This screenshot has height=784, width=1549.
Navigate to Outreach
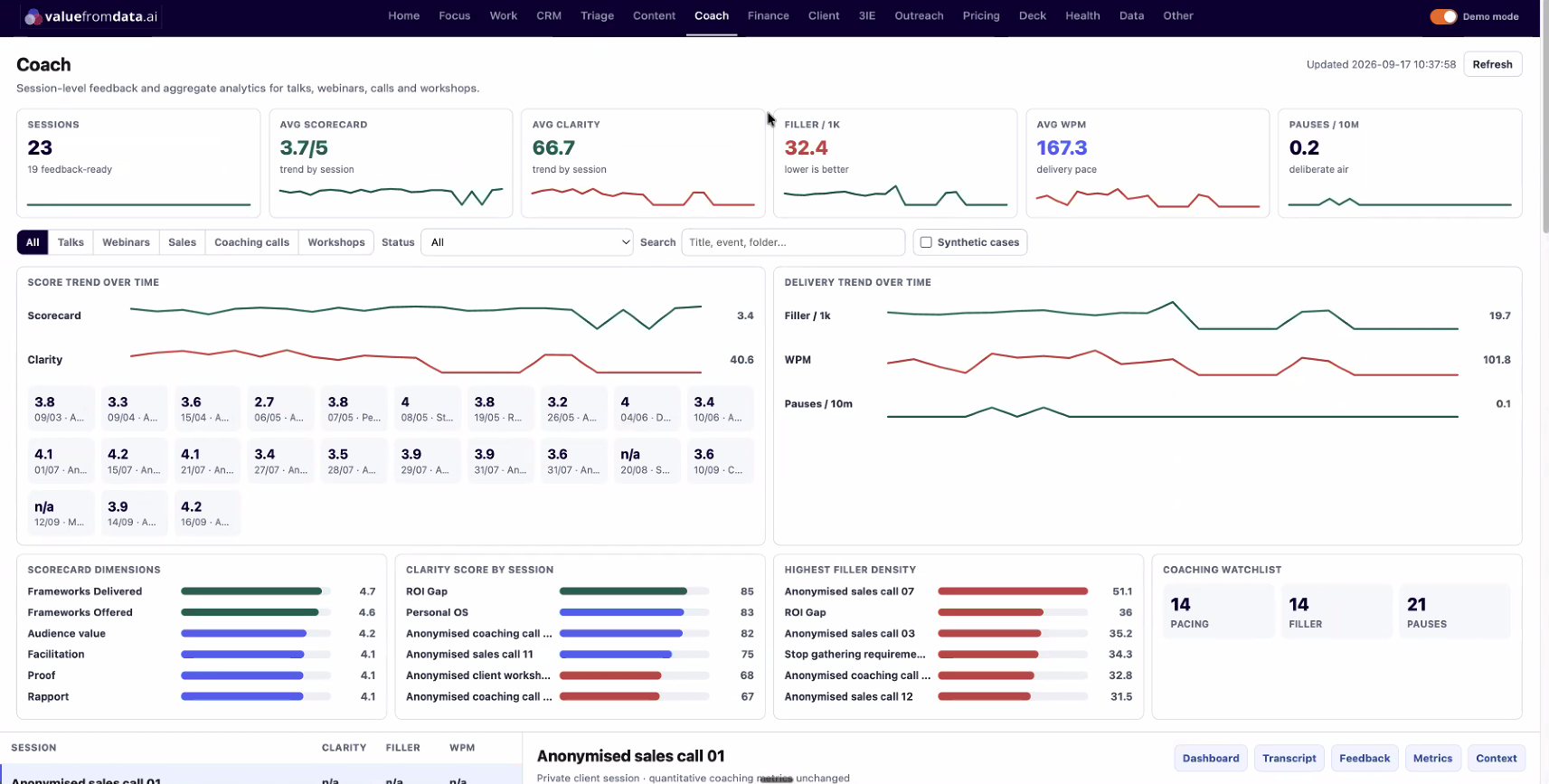click(x=920, y=16)
